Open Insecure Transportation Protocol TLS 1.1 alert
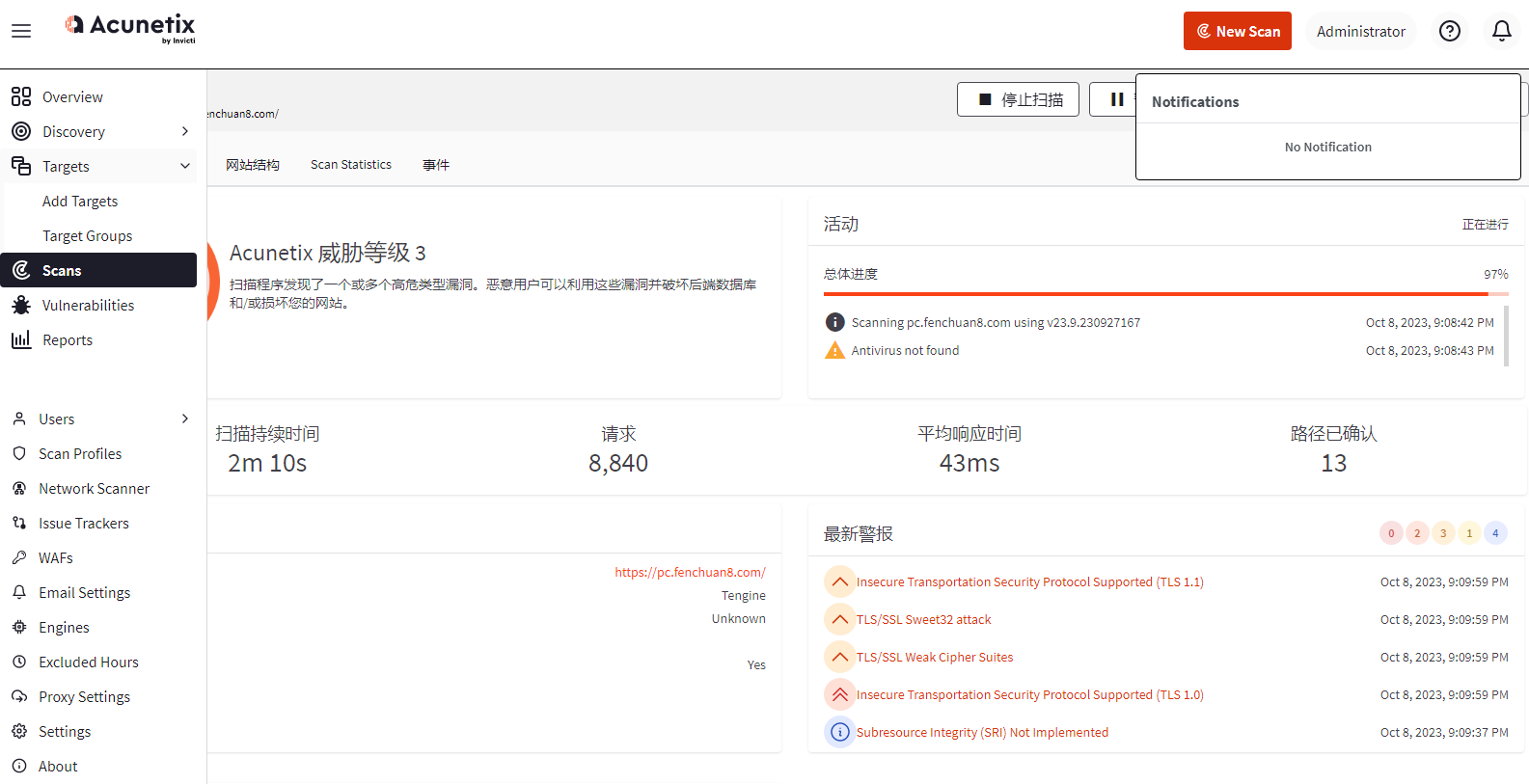 tap(1030, 581)
